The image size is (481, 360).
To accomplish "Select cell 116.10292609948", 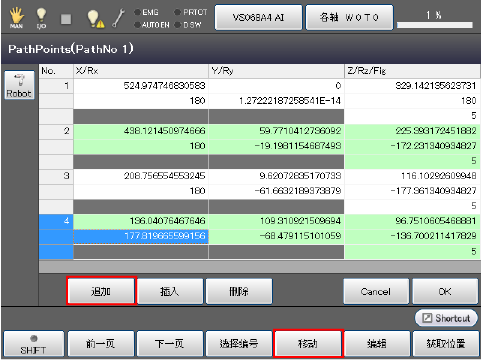I will click(x=412, y=176).
